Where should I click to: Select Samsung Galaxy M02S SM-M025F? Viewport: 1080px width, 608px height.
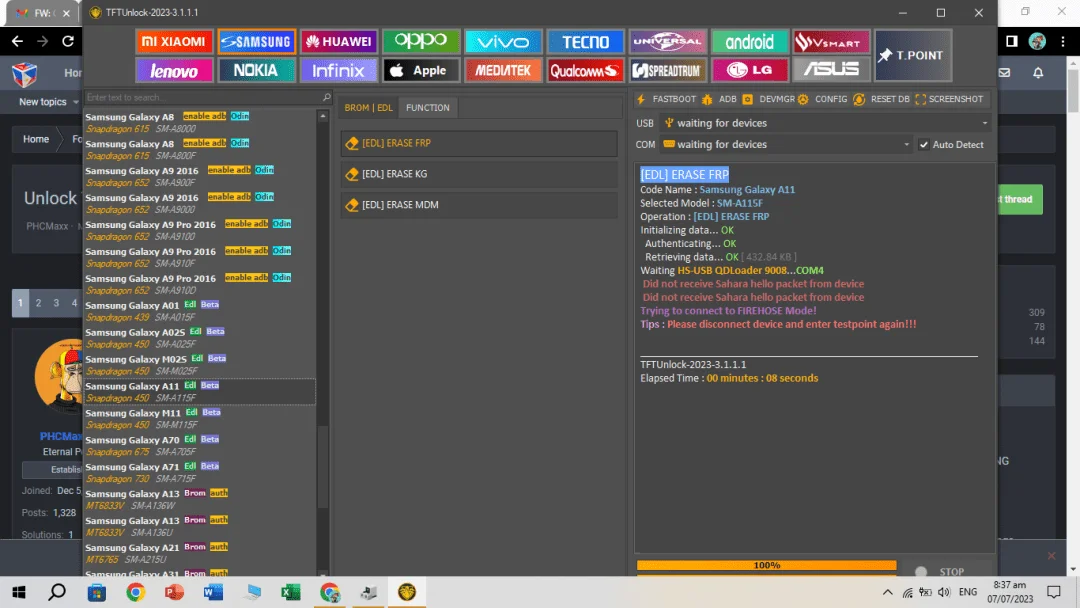coord(200,364)
